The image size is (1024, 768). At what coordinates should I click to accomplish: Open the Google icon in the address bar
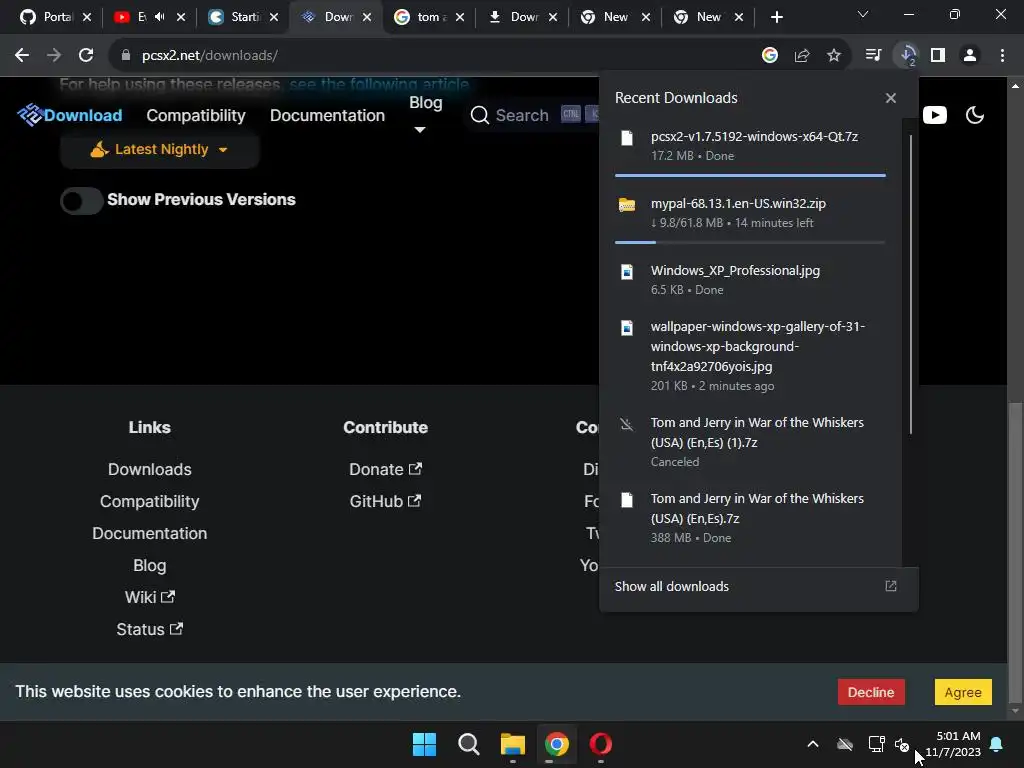[x=770, y=56]
